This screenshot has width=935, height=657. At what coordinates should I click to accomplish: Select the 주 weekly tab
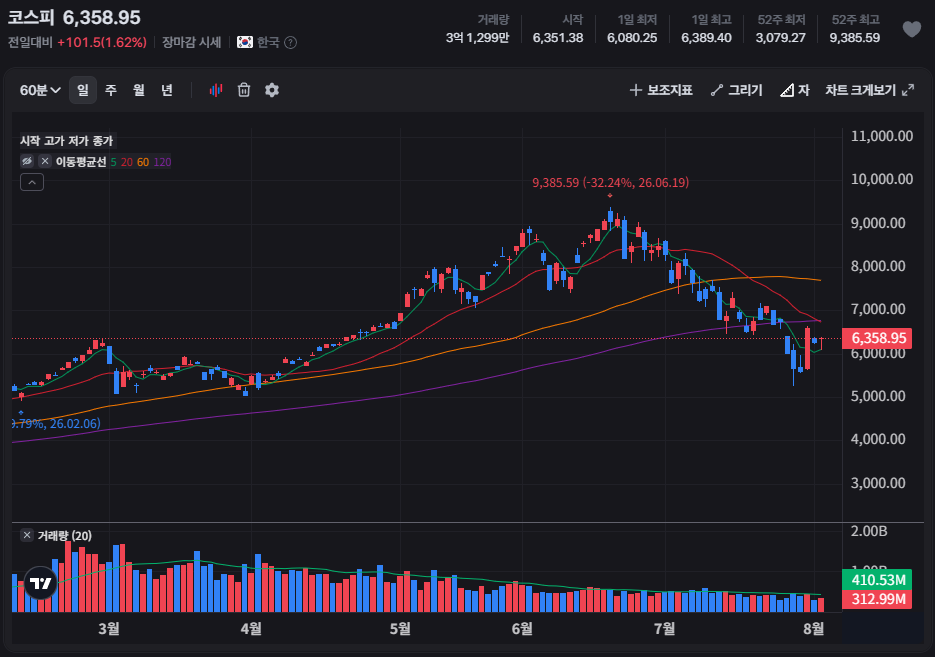pos(111,90)
